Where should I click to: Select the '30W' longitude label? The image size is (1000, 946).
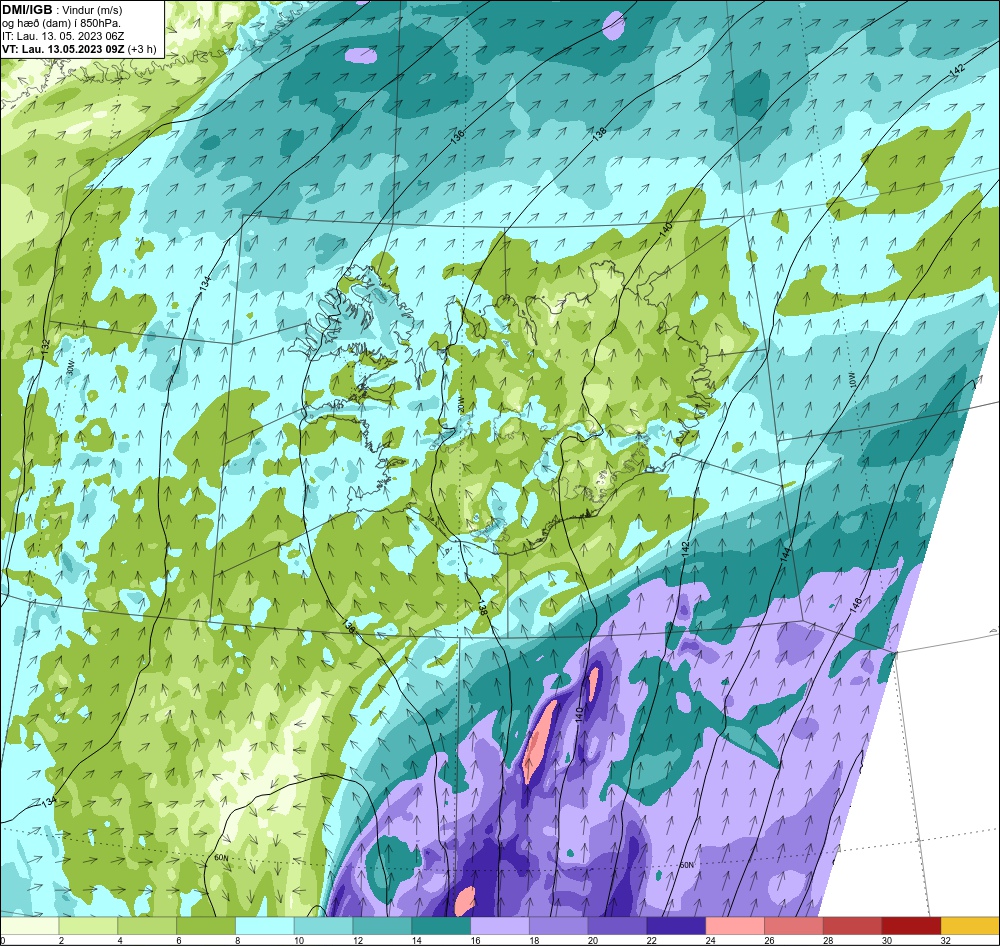click(x=70, y=368)
